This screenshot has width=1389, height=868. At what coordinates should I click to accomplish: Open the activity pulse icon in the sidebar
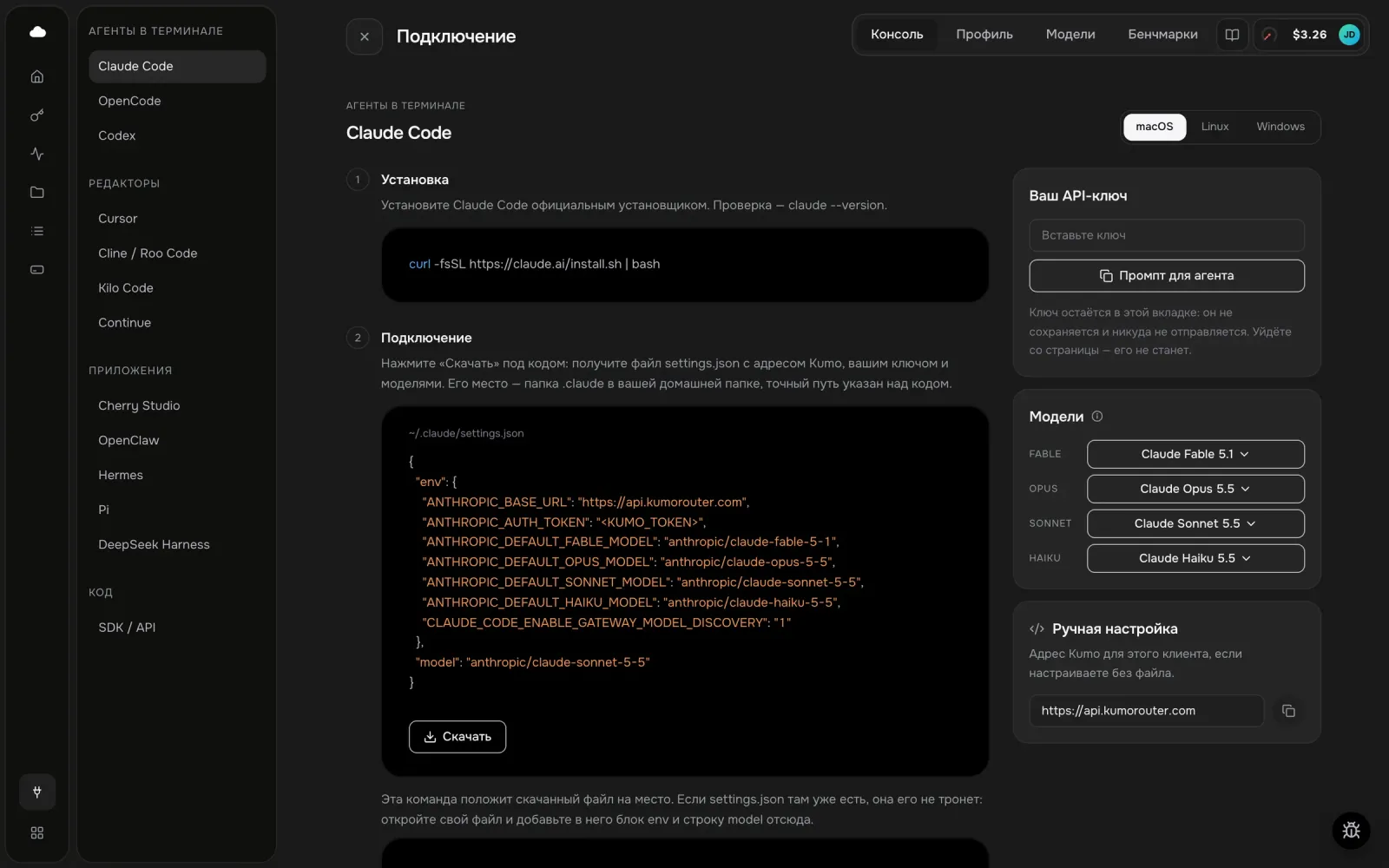coord(37,154)
